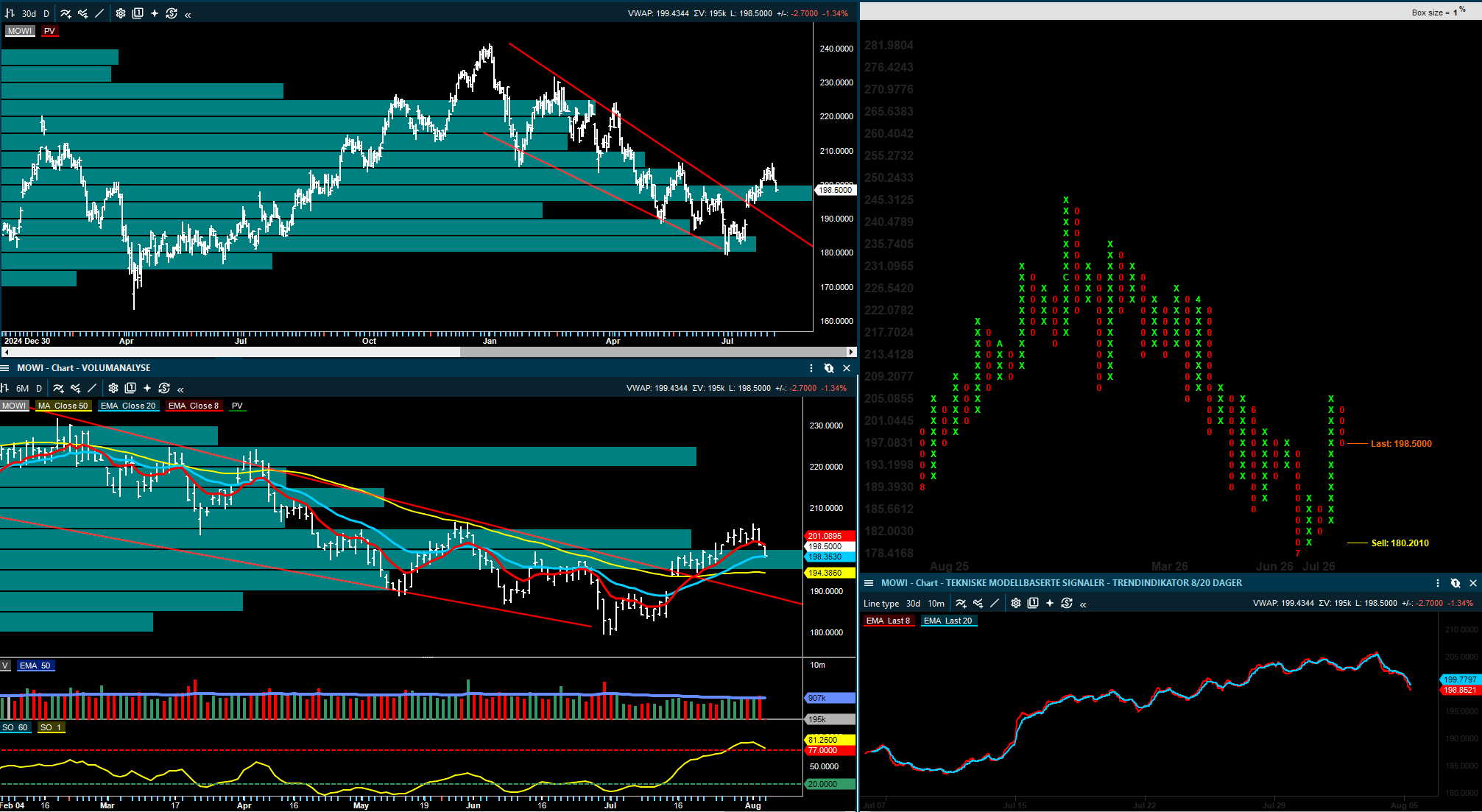Image resolution: width=1482 pixels, height=812 pixels.
Task: Add comparison study in VOLUMANALYSE toolbar
Action: pos(75,388)
